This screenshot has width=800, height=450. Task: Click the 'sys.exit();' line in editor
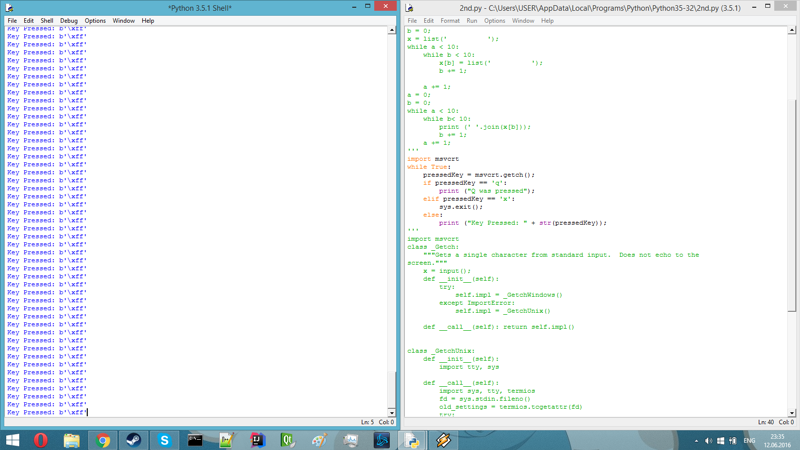click(461, 207)
